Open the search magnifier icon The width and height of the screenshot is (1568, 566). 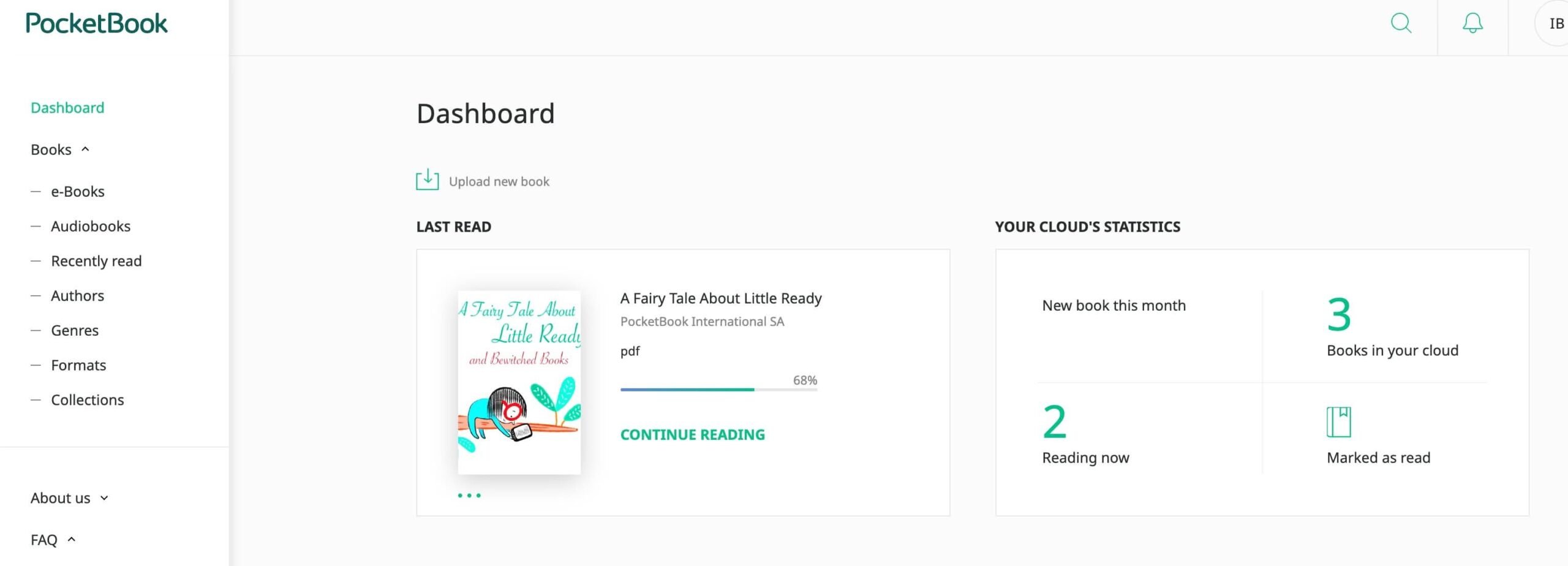click(1401, 23)
